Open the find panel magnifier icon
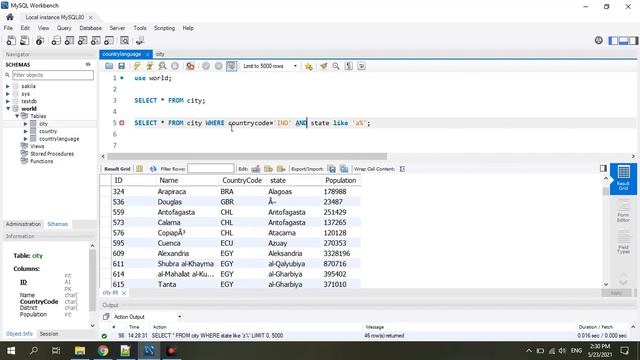Screen dimensions: 640x360 (336, 66)
